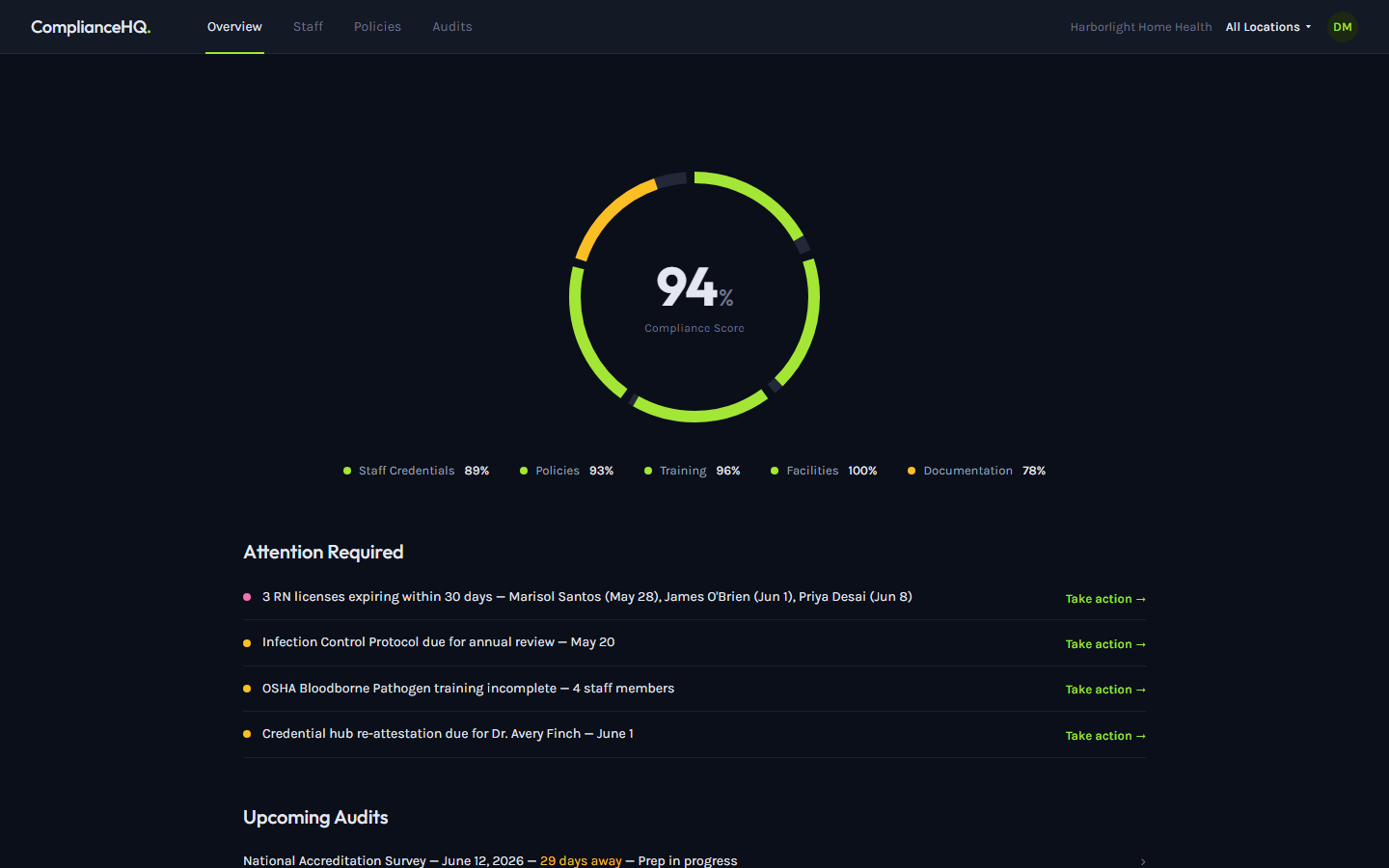This screenshot has width=1389, height=868.
Task: Open the Audits tab
Action: (452, 27)
